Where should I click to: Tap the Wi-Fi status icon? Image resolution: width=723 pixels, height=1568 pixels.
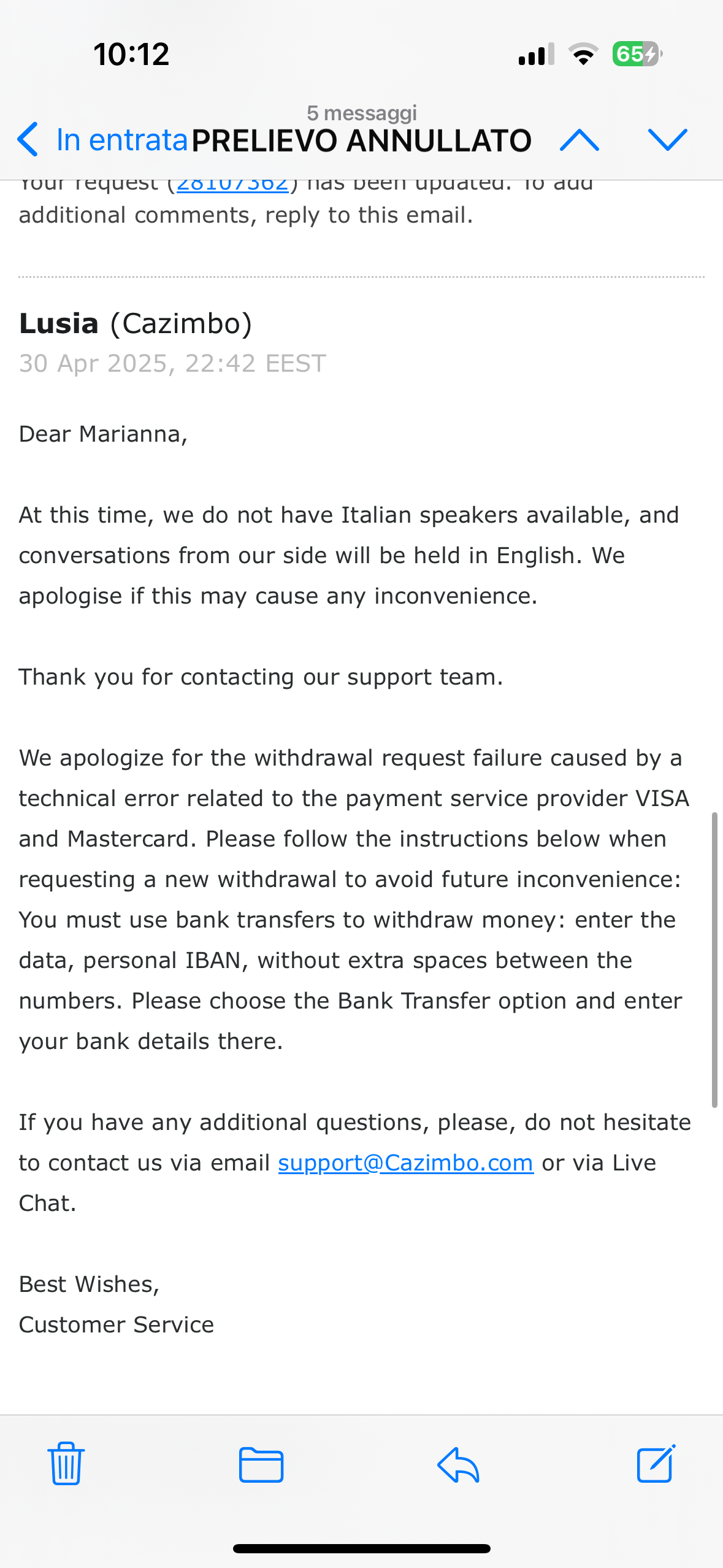(583, 55)
